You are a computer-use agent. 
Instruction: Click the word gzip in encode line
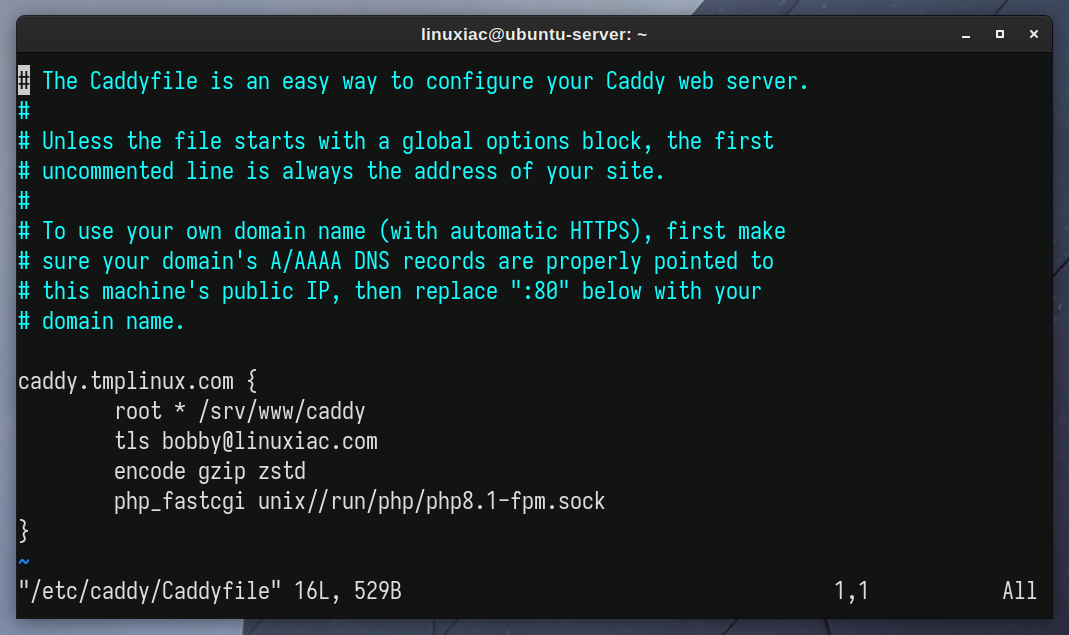(222, 472)
